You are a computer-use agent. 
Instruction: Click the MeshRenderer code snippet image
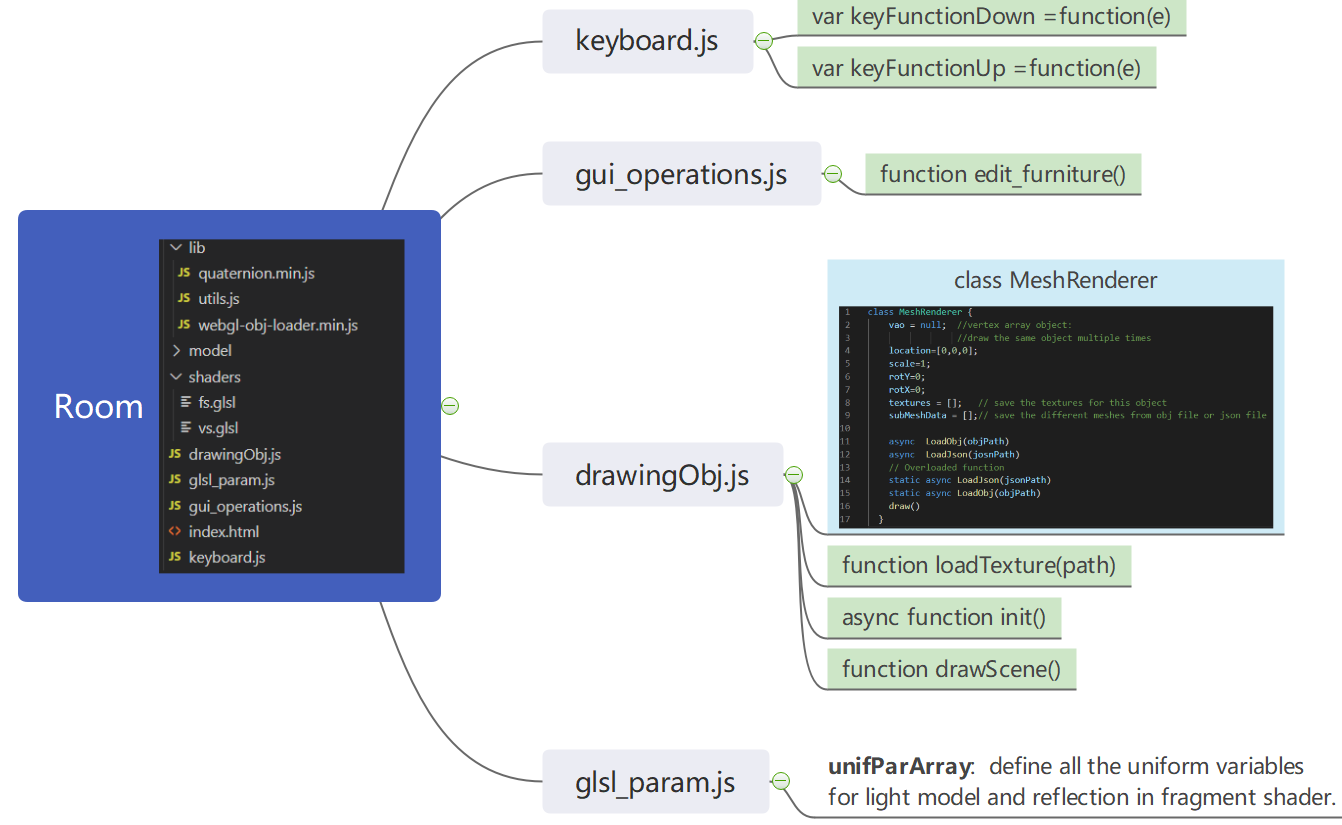[1056, 417]
